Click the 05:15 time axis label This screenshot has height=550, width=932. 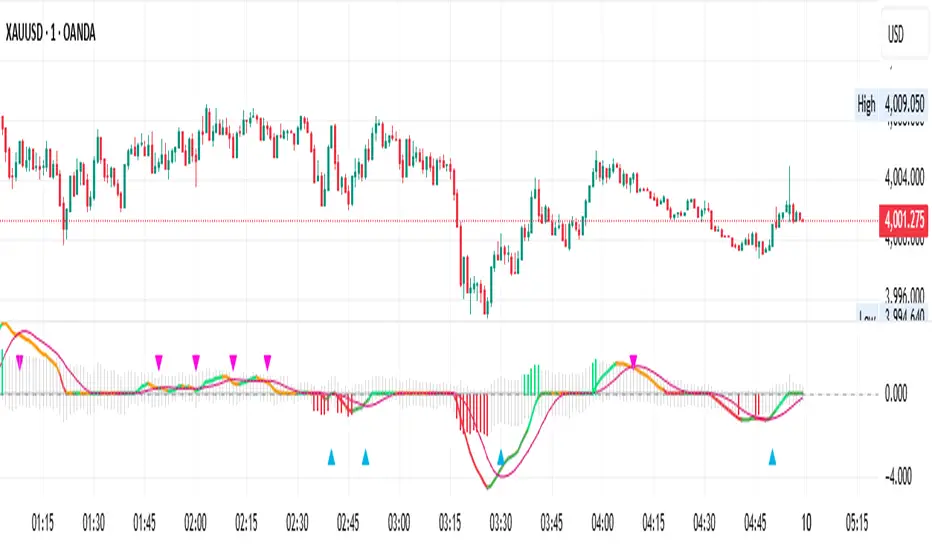point(857,523)
